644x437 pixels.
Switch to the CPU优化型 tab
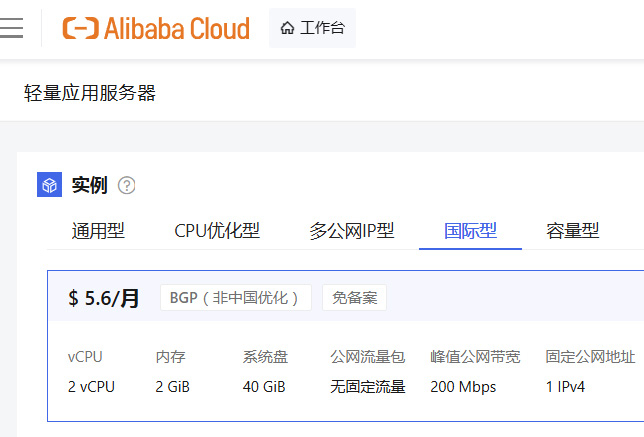tap(217, 231)
